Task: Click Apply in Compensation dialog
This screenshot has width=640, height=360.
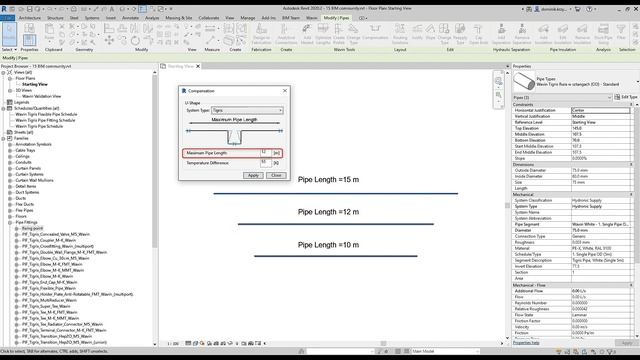Action: (x=253, y=175)
